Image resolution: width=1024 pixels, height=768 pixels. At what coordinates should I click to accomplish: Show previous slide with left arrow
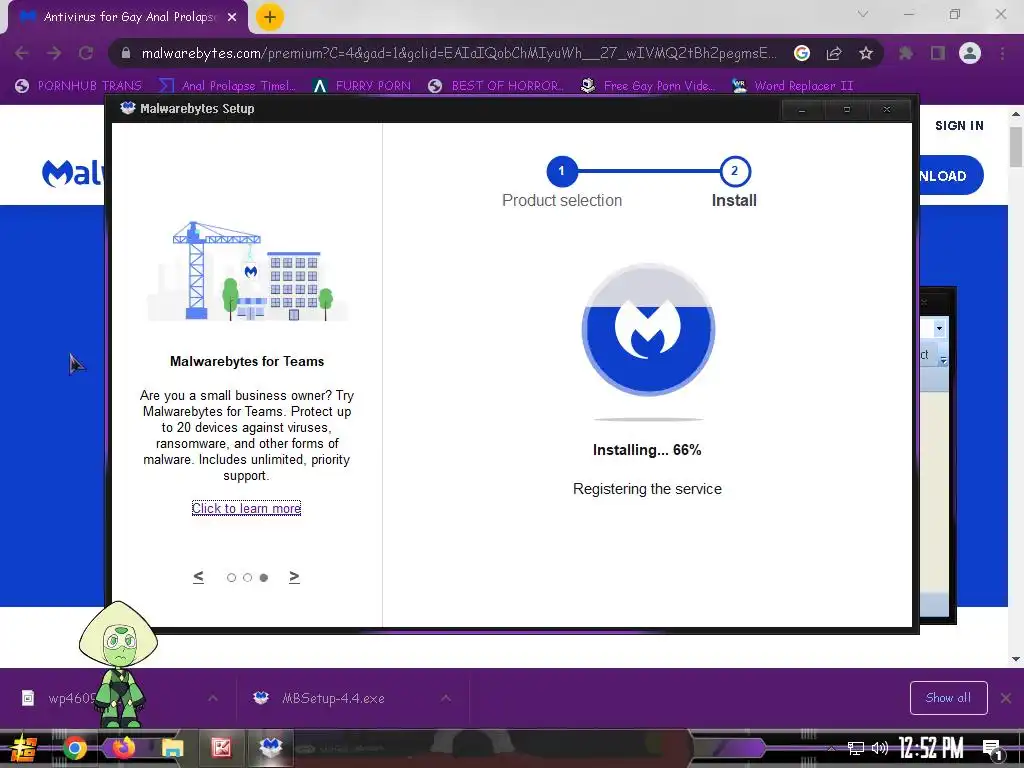[x=199, y=577]
